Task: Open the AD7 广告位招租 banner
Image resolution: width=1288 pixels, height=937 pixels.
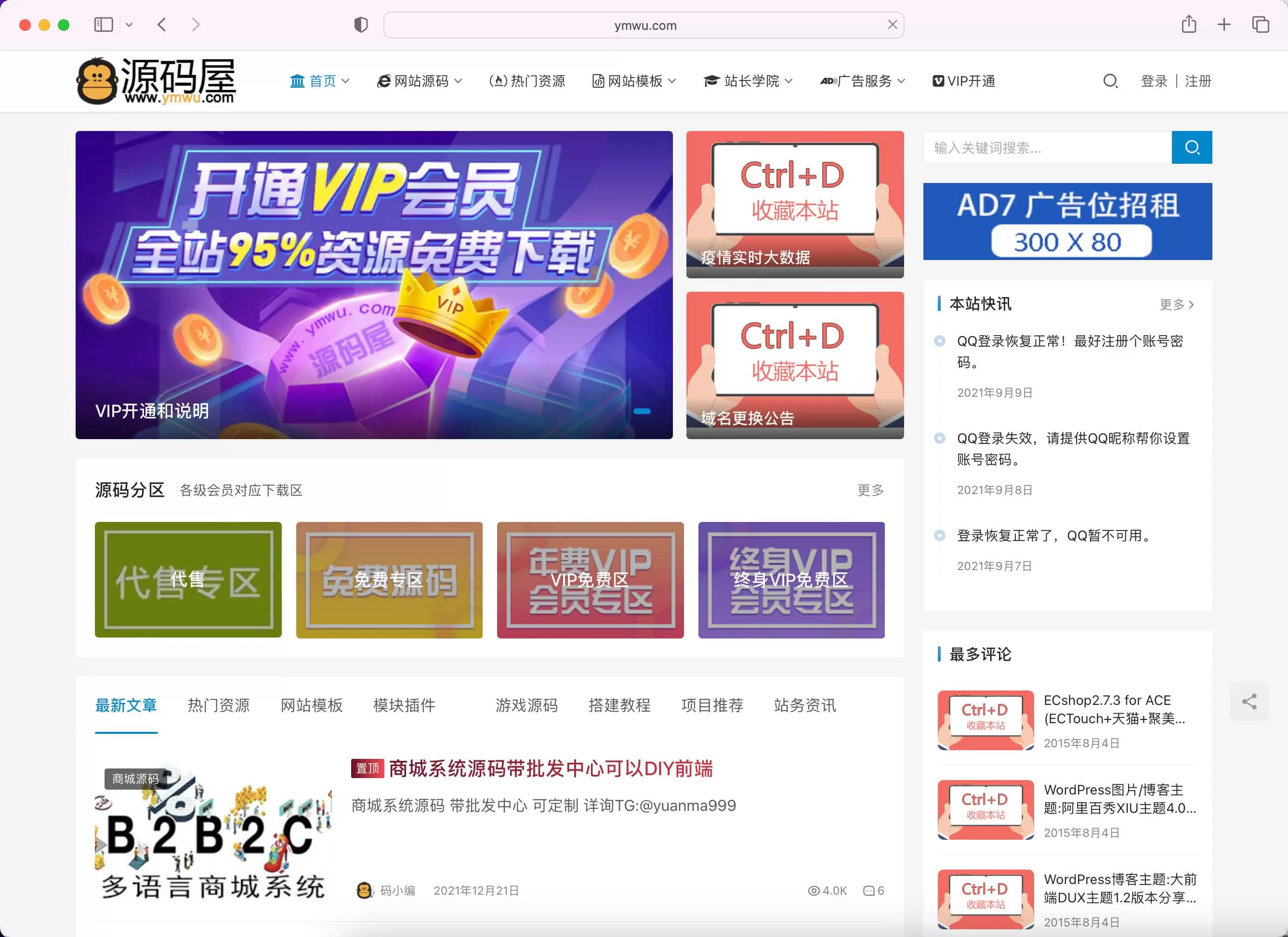Action: (x=1067, y=221)
